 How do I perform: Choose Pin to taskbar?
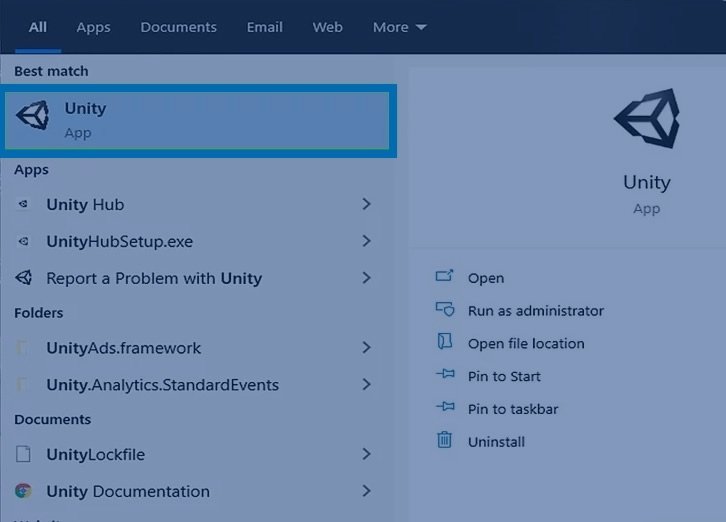point(513,409)
